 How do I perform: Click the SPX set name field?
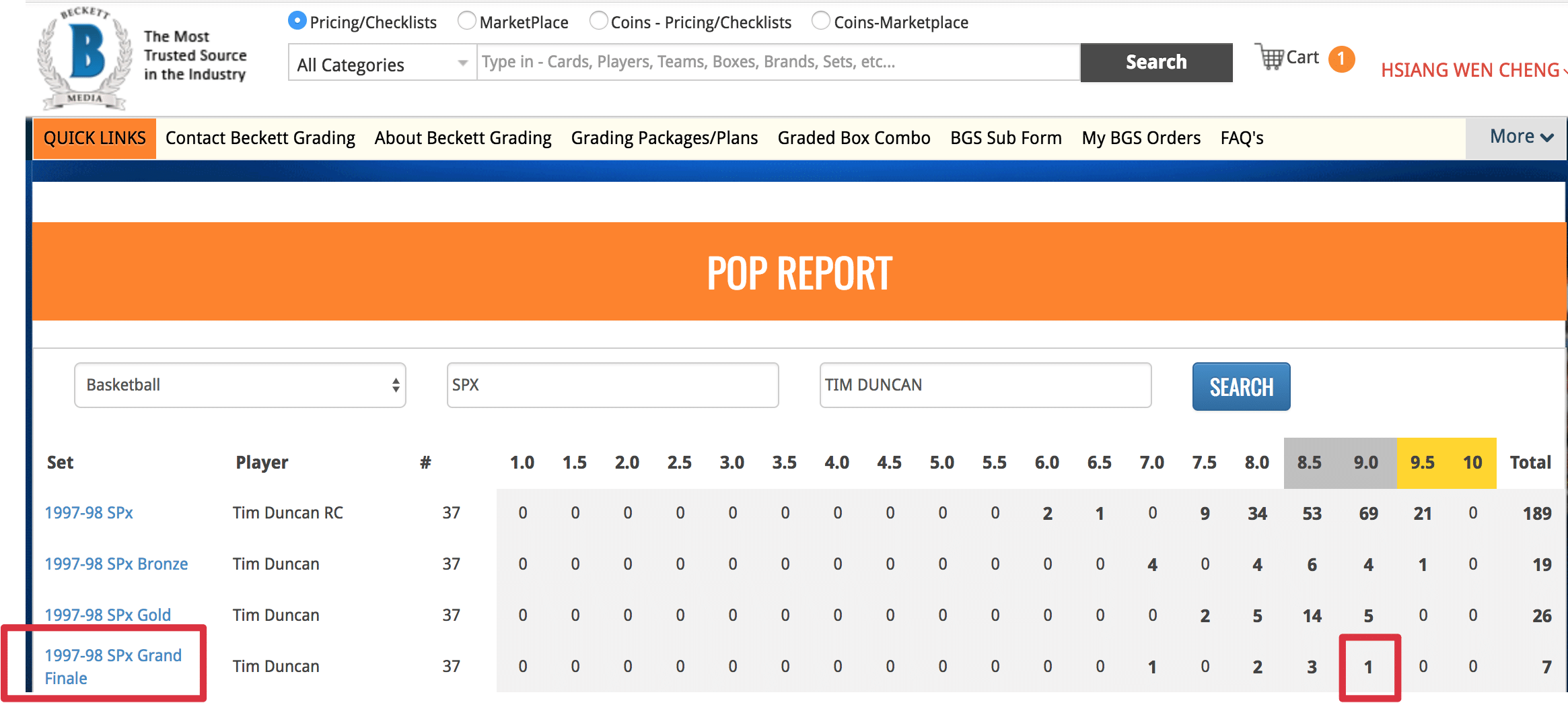pyautogui.click(x=612, y=385)
